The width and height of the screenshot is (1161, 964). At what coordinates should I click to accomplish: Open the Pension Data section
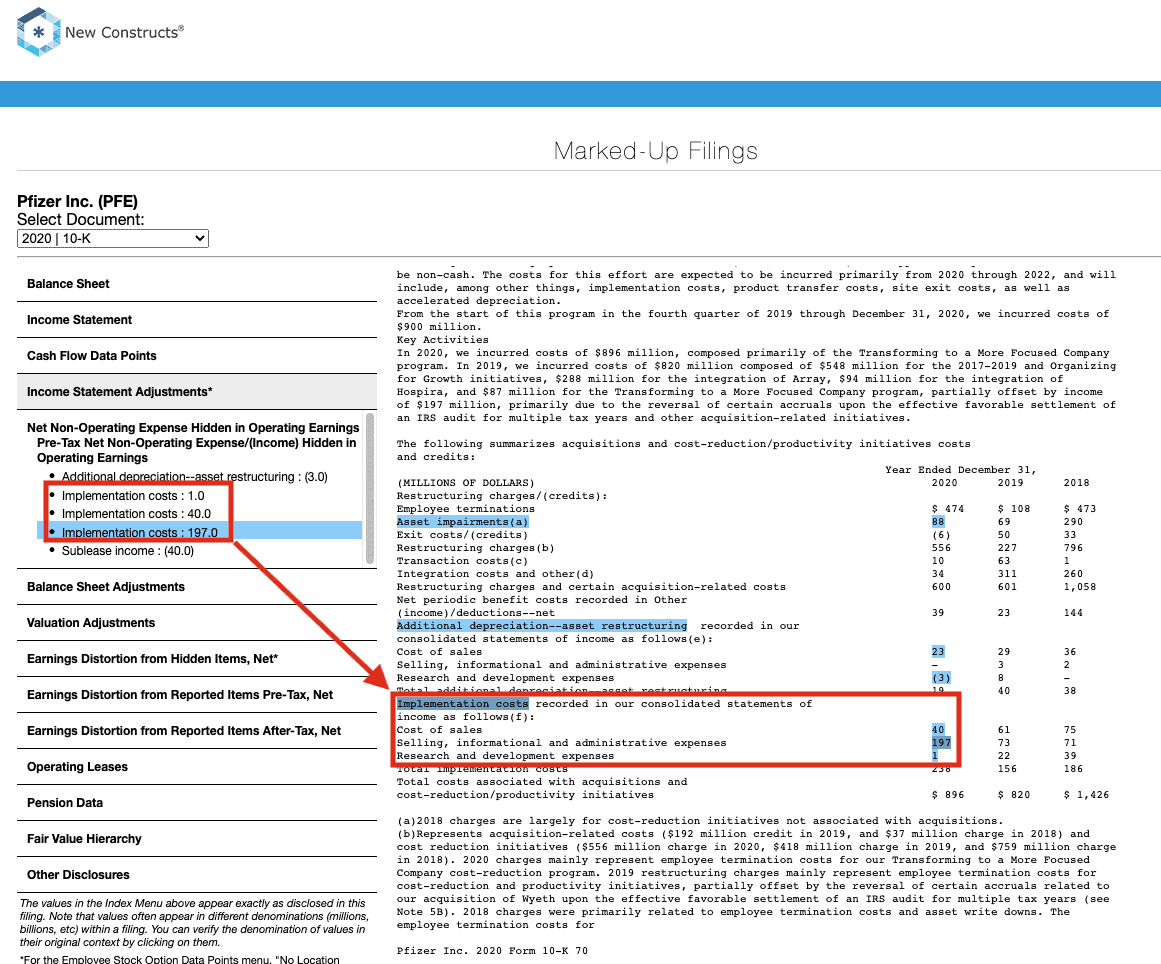tap(197, 803)
